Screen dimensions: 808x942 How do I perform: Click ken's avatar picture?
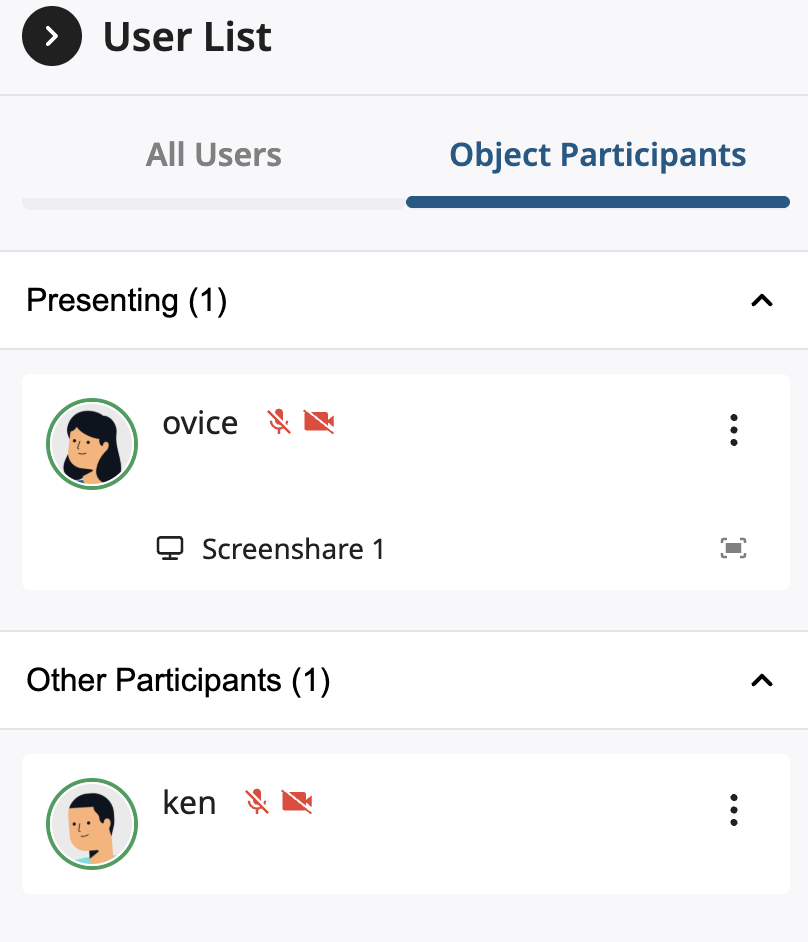click(x=92, y=824)
